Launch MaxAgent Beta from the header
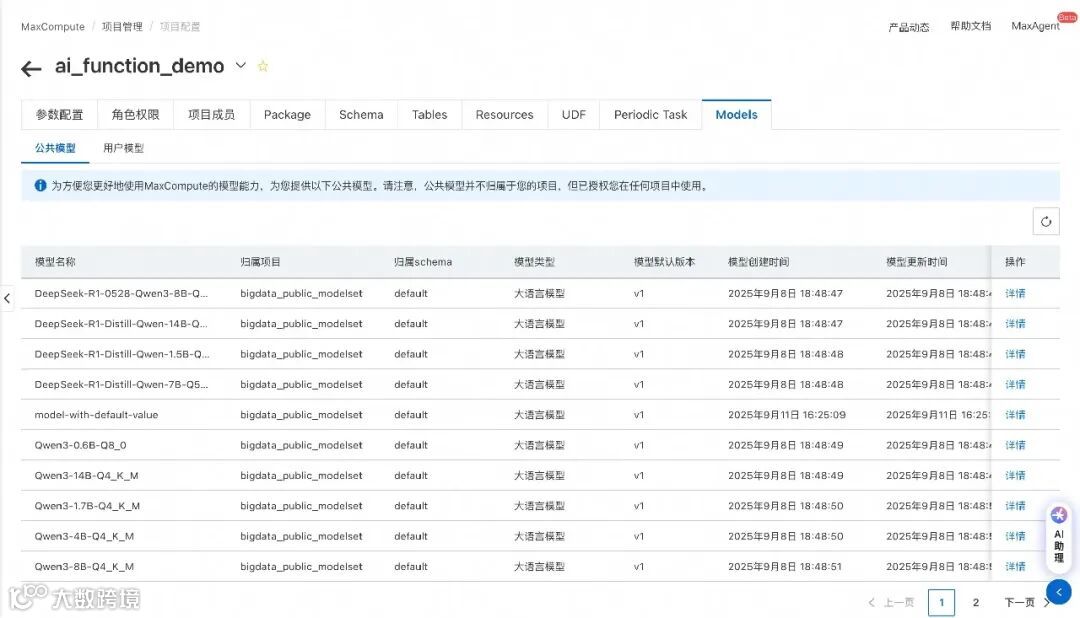1080x618 pixels. (1035, 25)
